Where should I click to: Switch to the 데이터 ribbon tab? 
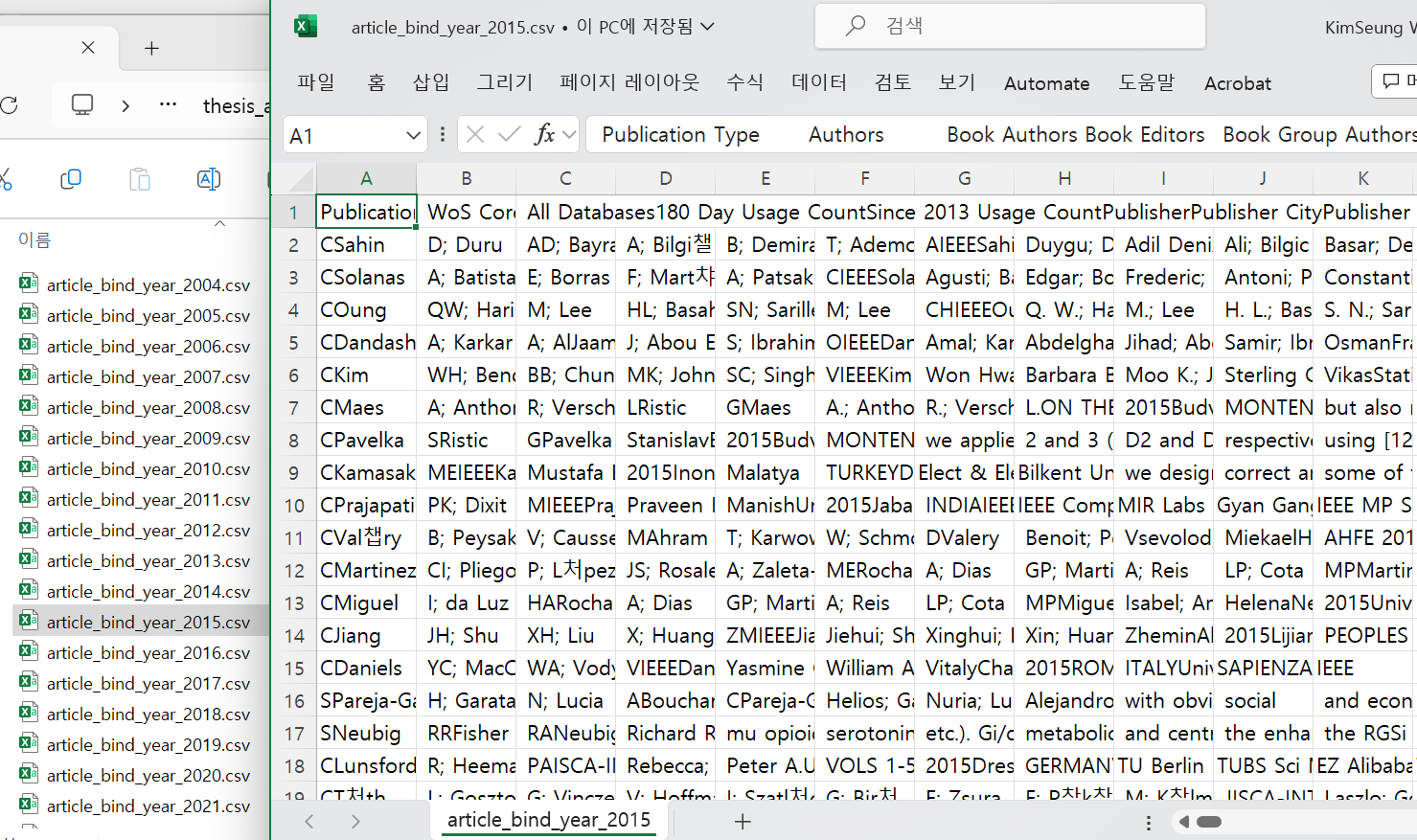pos(818,83)
